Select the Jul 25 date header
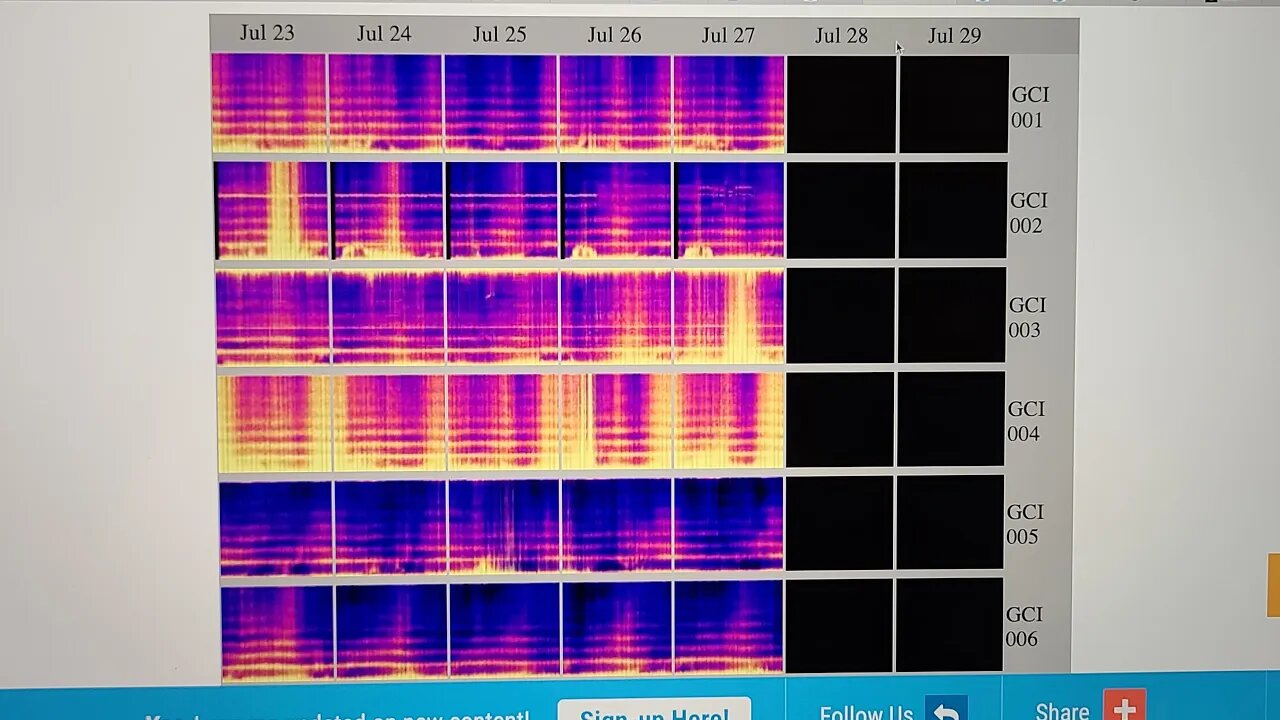Image resolution: width=1280 pixels, height=720 pixels. point(499,35)
